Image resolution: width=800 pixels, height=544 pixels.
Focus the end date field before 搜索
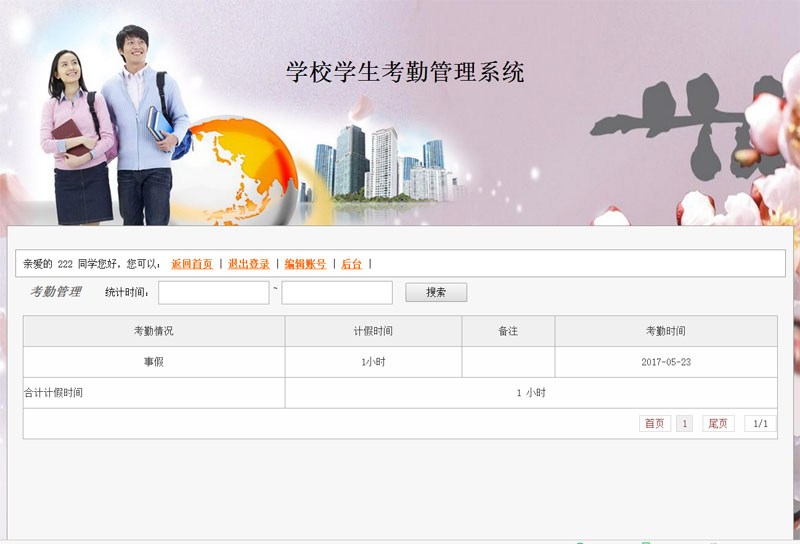[337, 292]
